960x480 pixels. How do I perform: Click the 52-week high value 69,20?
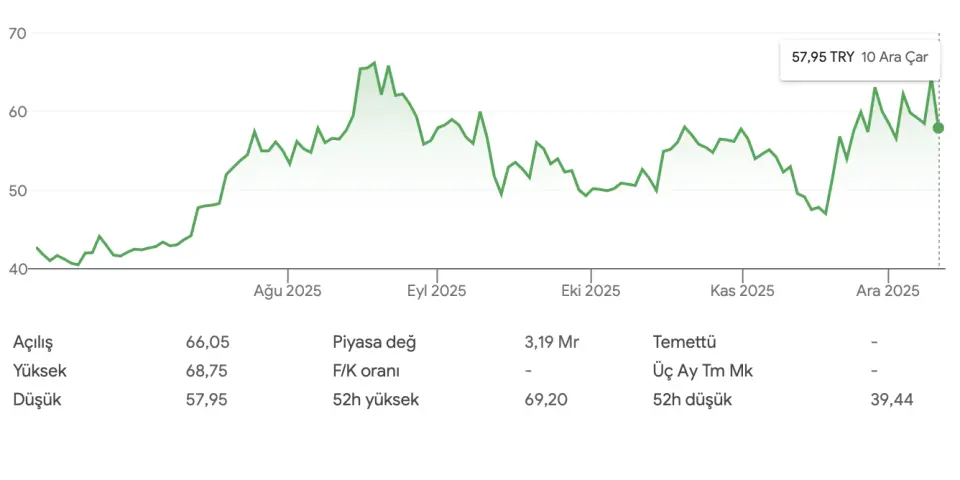pyautogui.click(x=546, y=400)
